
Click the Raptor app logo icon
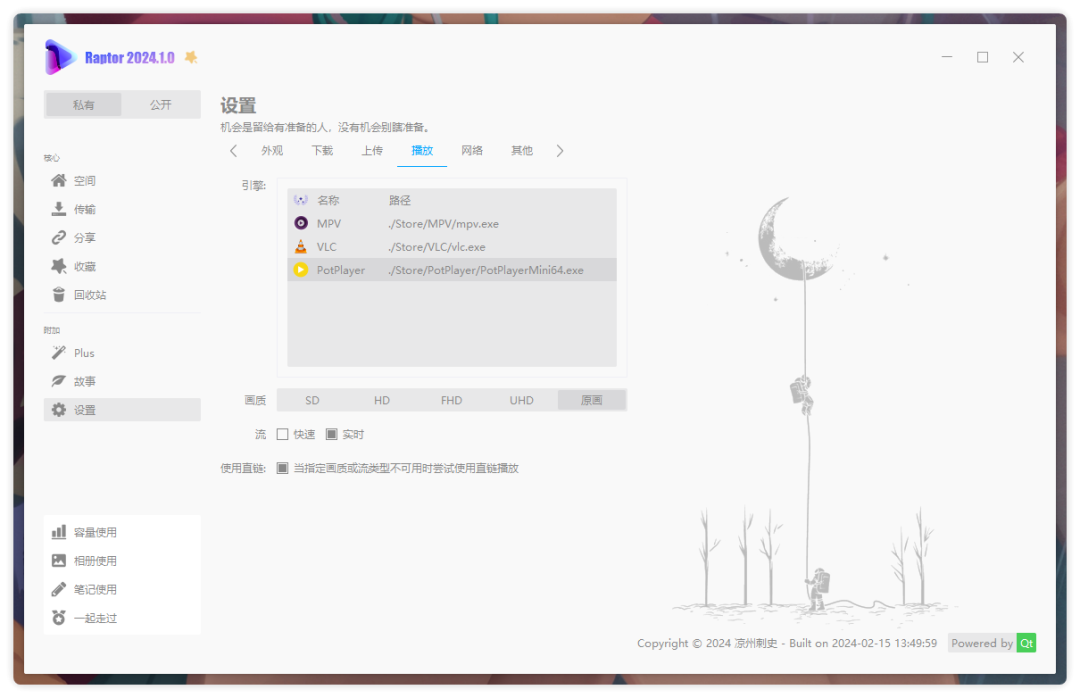tap(59, 57)
